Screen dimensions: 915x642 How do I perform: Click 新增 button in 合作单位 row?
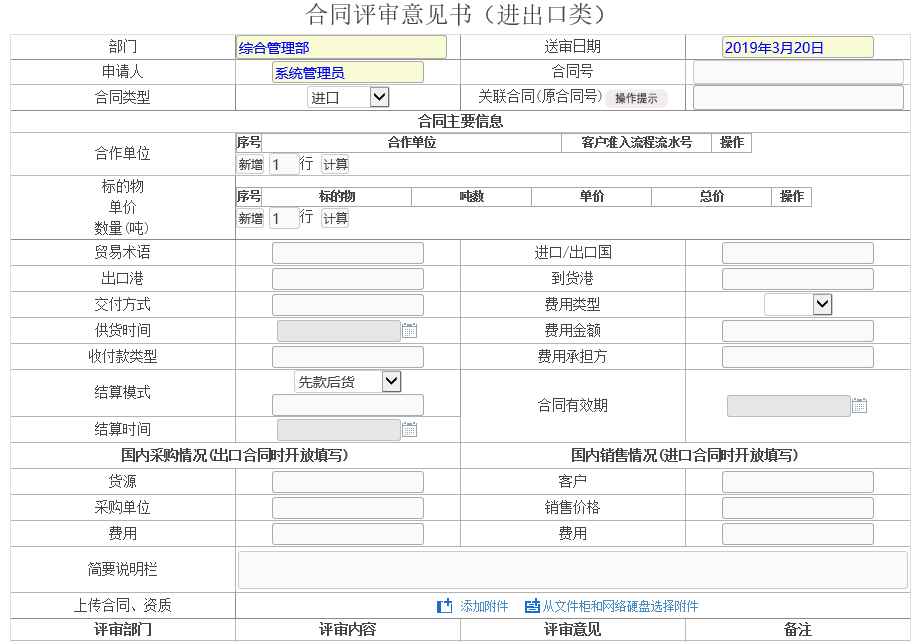250,165
